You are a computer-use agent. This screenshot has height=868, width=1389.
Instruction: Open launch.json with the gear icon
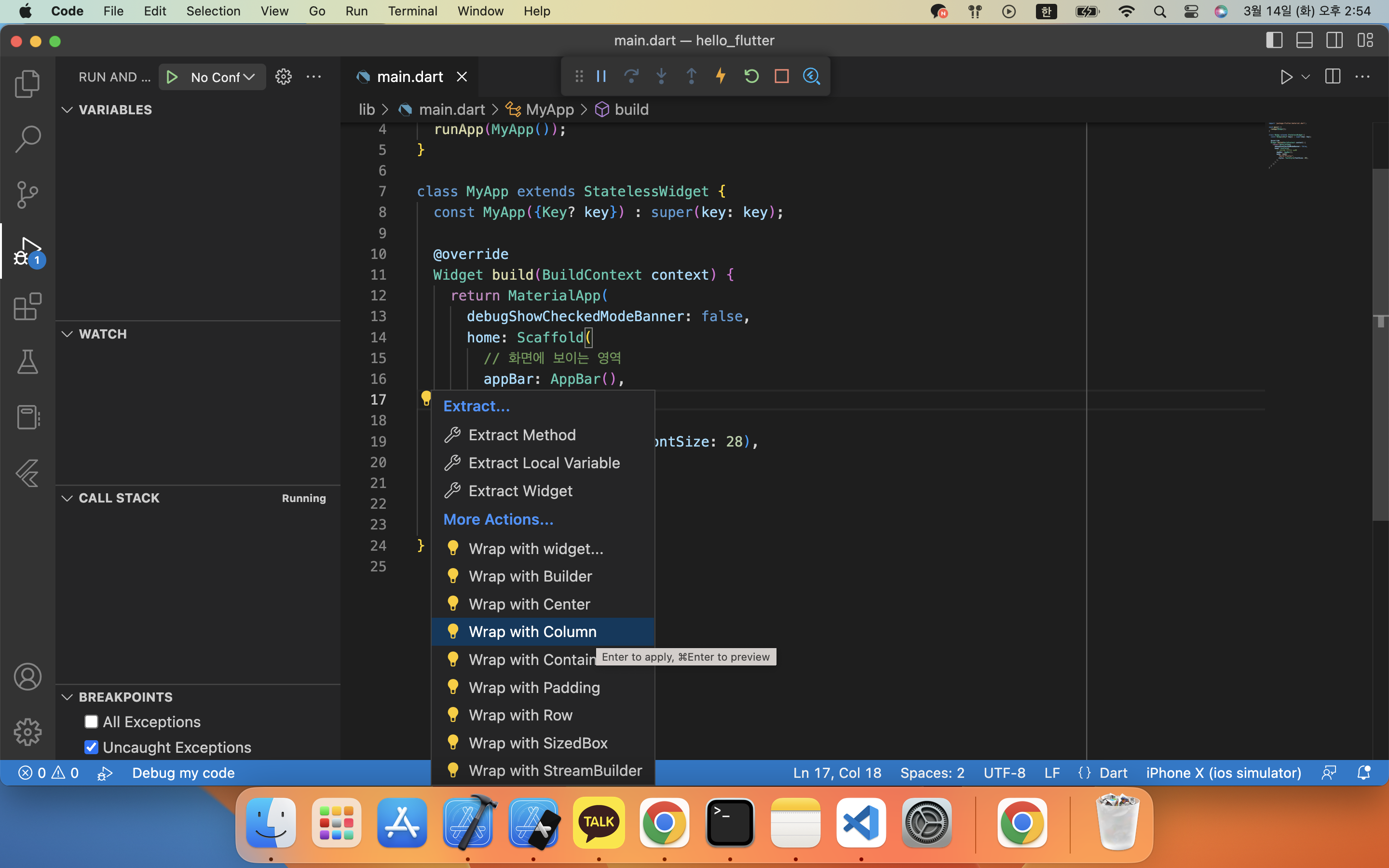pos(283,77)
